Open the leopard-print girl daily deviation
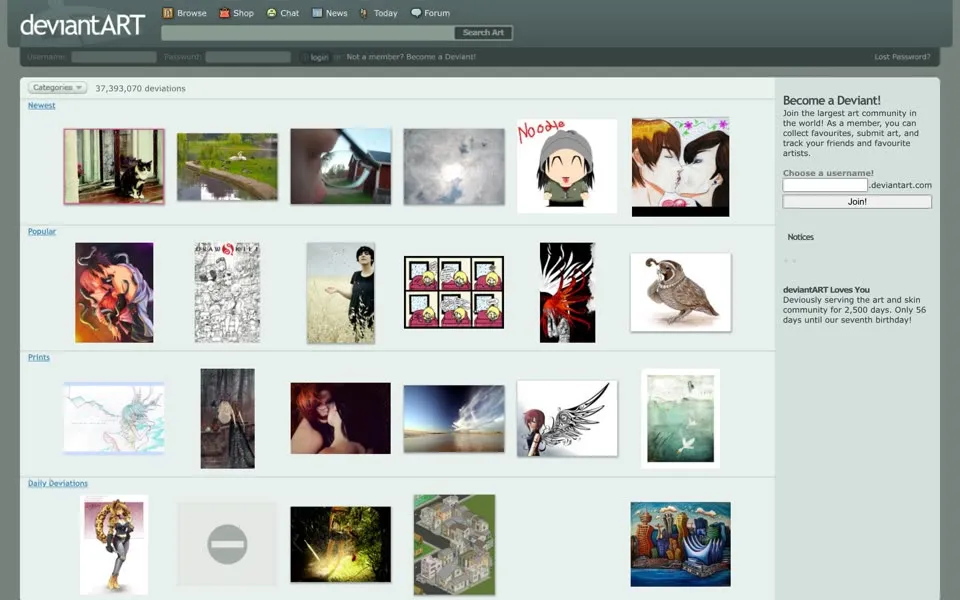960x600 pixels. [x=114, y=545]
